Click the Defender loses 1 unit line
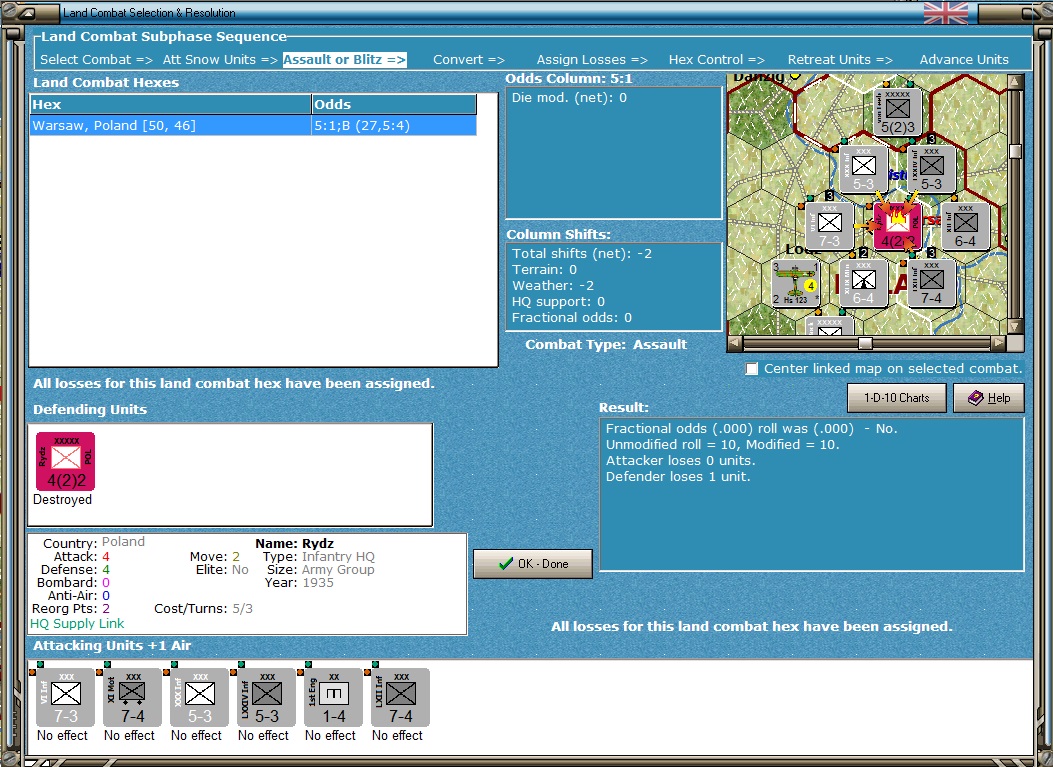The width and height of the screenshot is (1053, 767). click(x=678, y=477)
